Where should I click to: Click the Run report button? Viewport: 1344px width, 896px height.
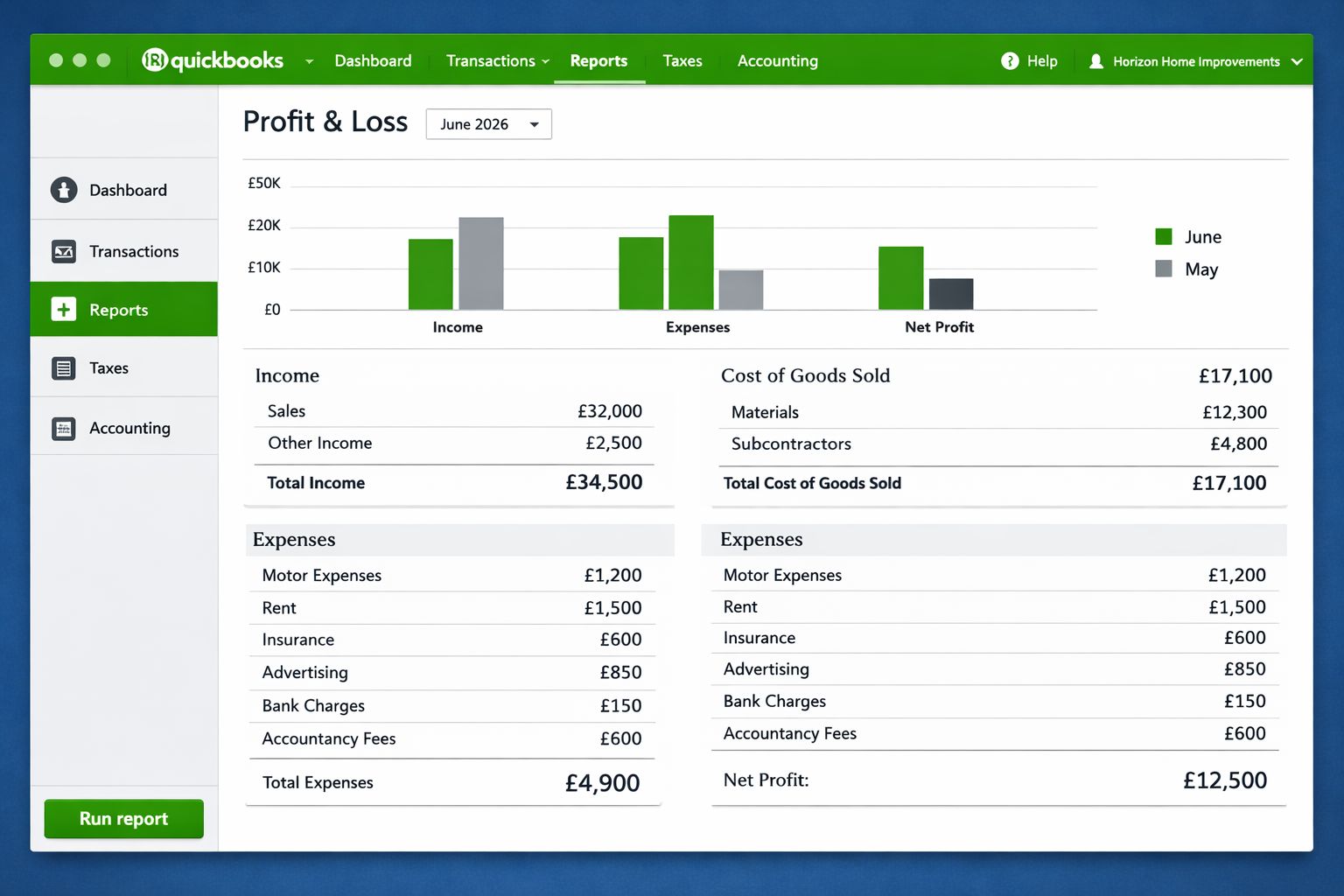click(x=124, y=819)
